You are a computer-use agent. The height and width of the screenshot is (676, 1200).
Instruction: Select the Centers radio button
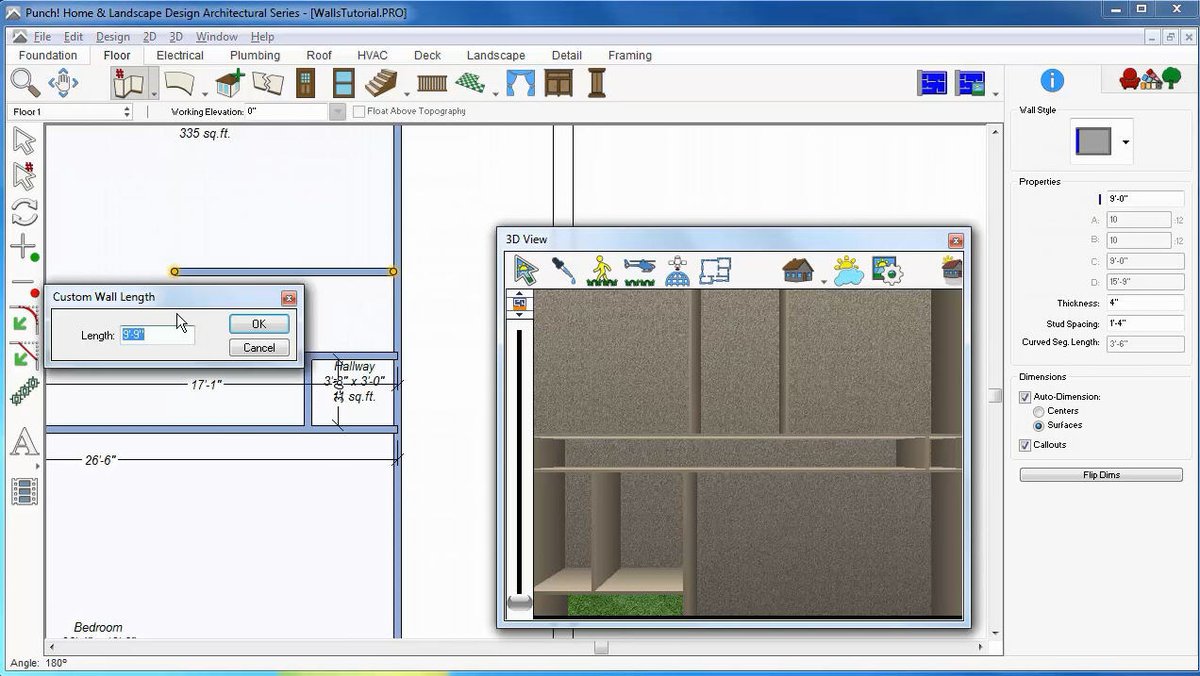[x=1039, y=411]
